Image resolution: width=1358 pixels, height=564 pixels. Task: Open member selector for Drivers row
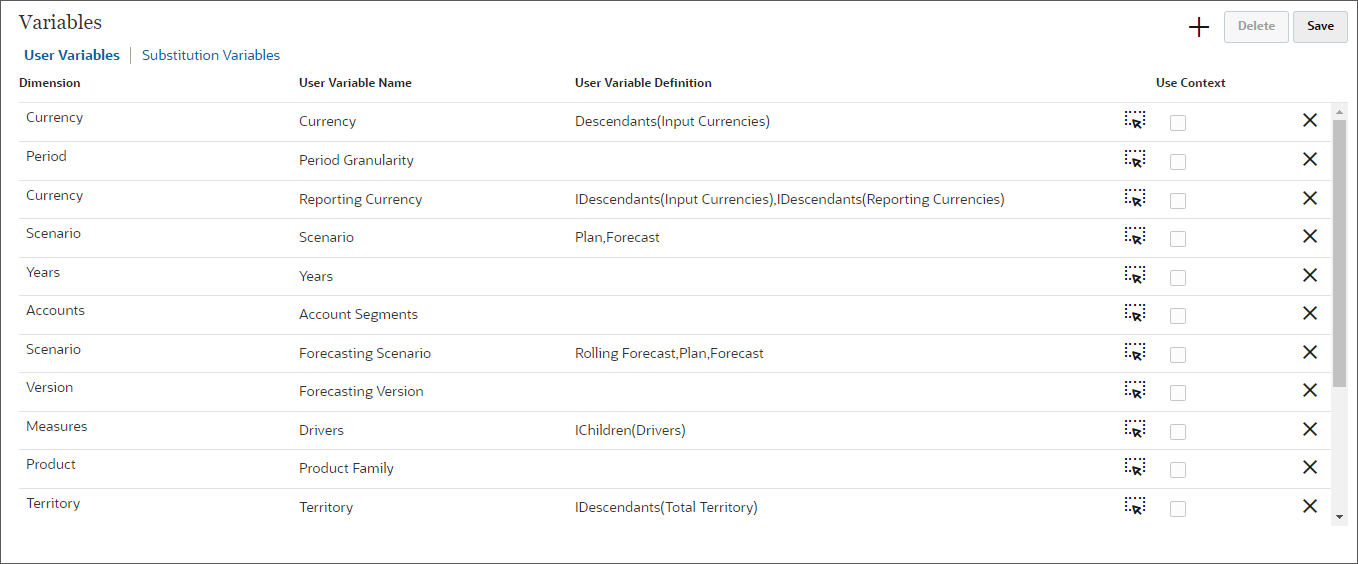[1135, 429]
